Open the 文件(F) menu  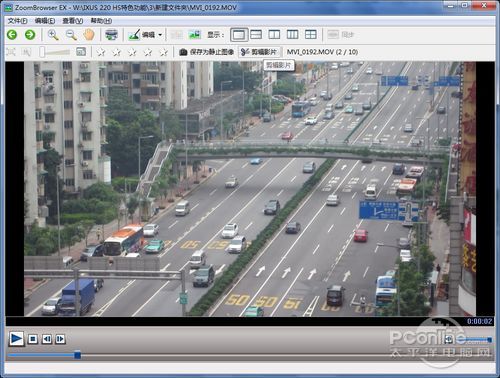[x=17, y=21]
